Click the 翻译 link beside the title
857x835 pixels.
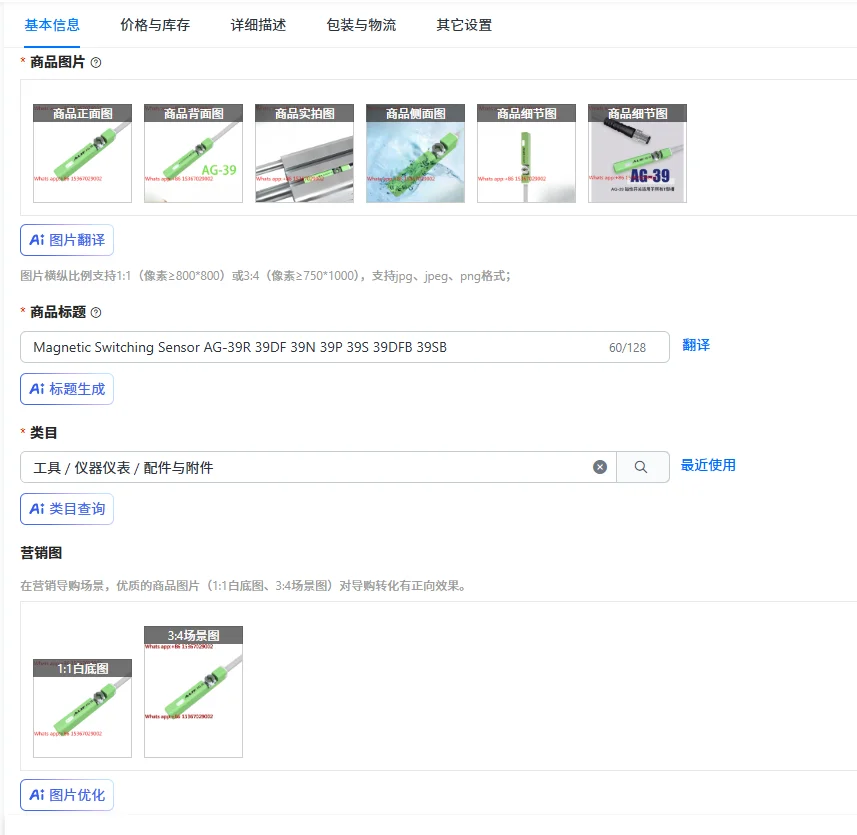click(696, 345)
